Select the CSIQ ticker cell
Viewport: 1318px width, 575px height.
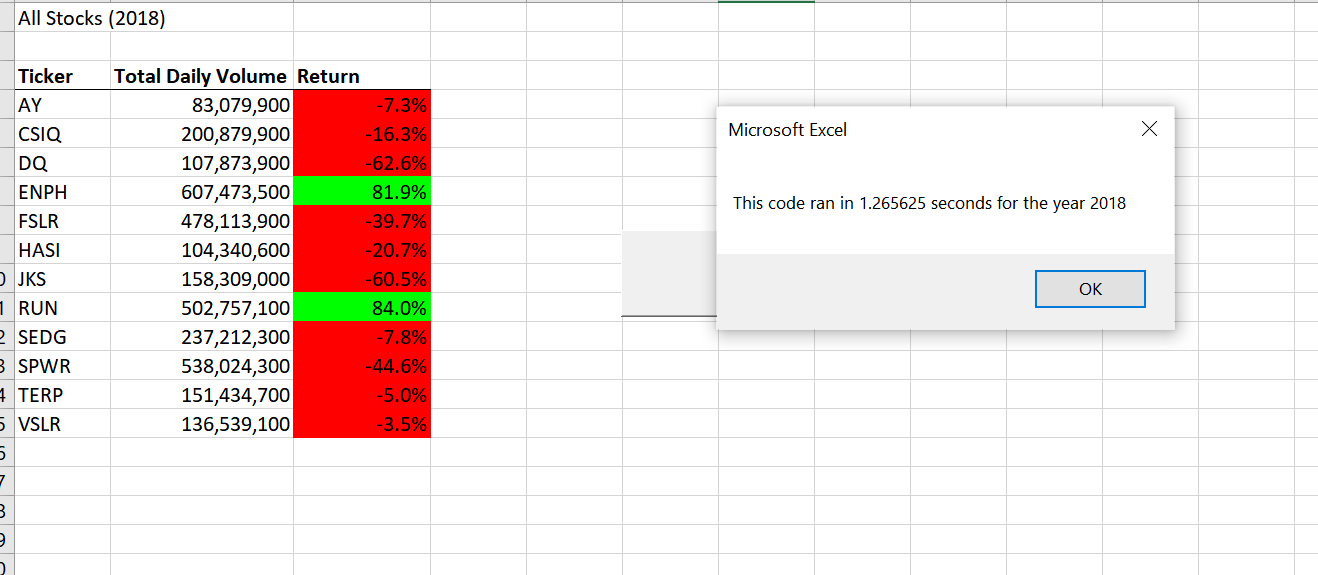[63, 134]
